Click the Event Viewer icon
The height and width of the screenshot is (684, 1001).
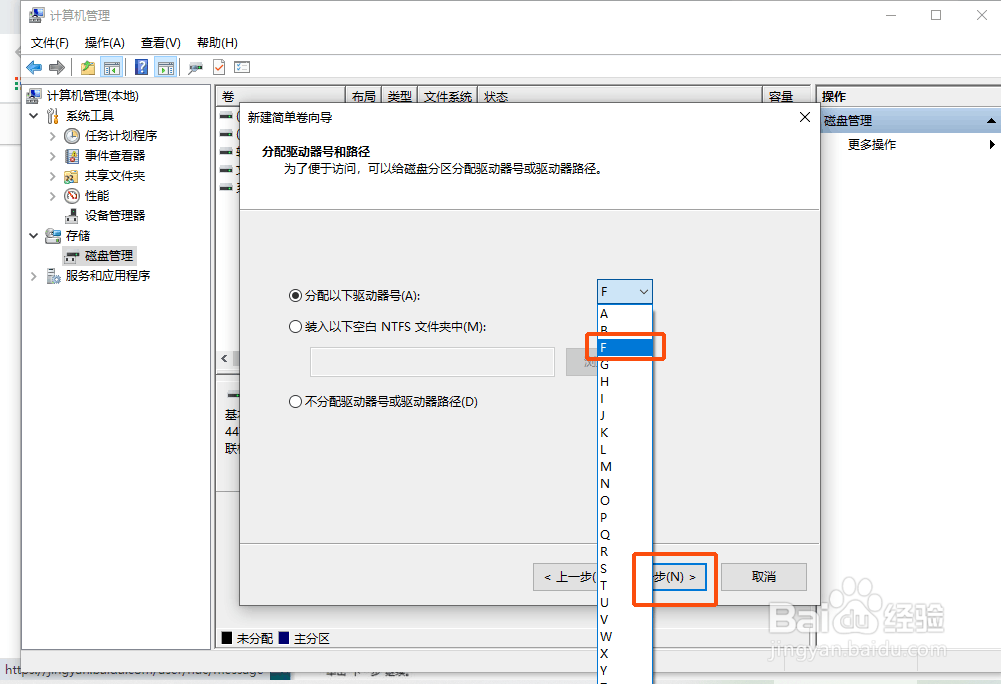(72, 156)
